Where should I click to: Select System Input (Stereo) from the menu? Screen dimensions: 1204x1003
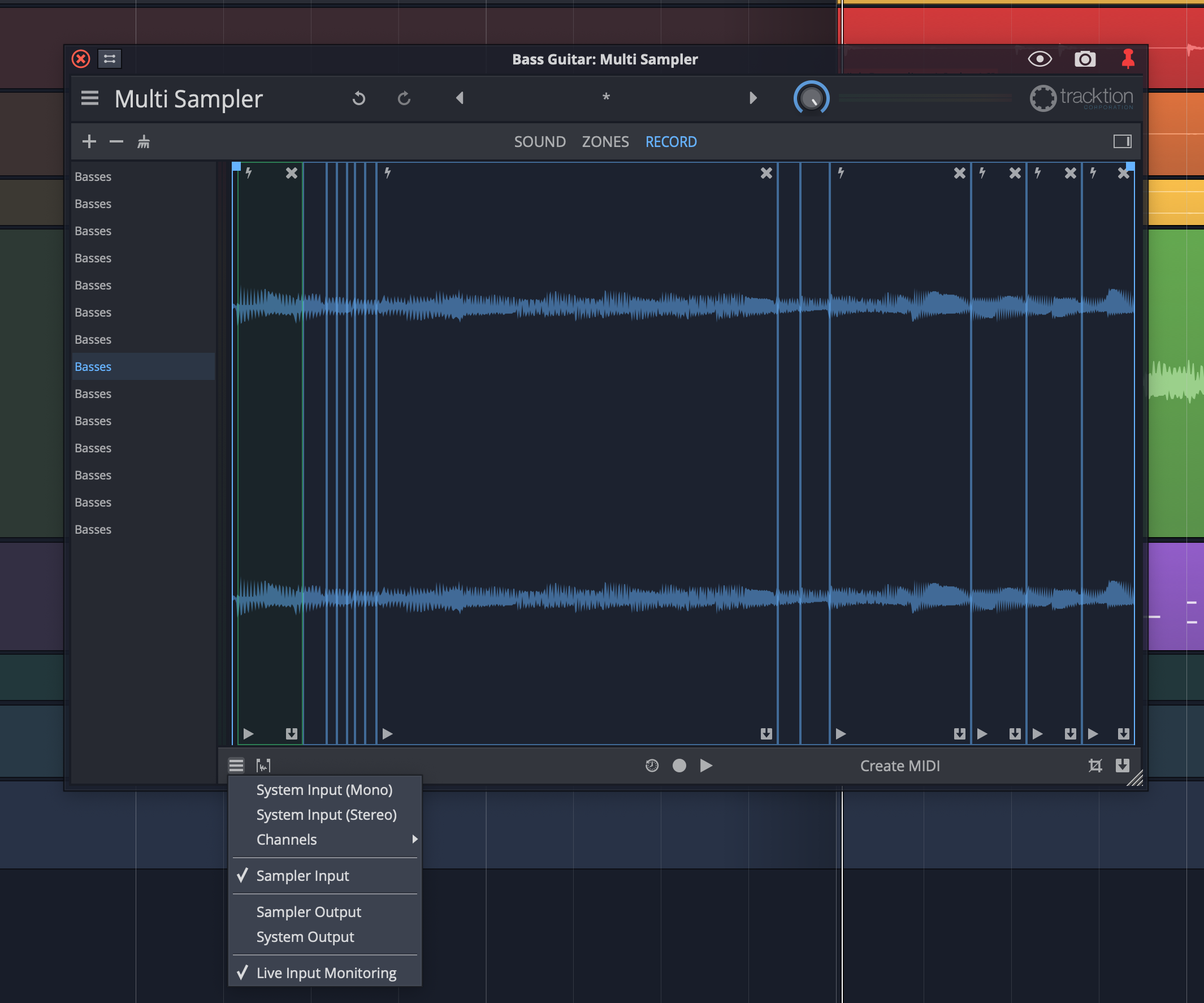point(326,814)
